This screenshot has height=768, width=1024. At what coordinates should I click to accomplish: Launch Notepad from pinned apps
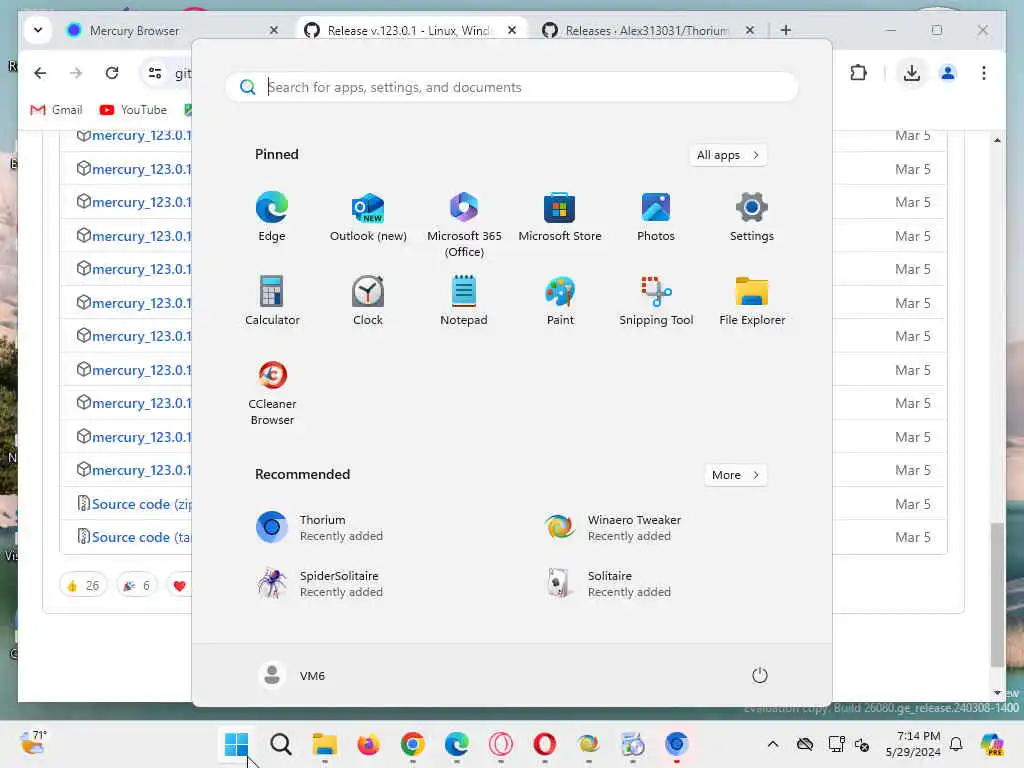tap(464, 300)
